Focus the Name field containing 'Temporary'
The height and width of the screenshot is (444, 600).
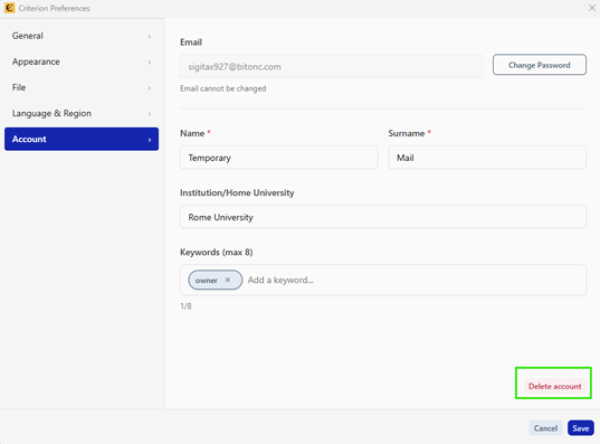tap(278, 157)
